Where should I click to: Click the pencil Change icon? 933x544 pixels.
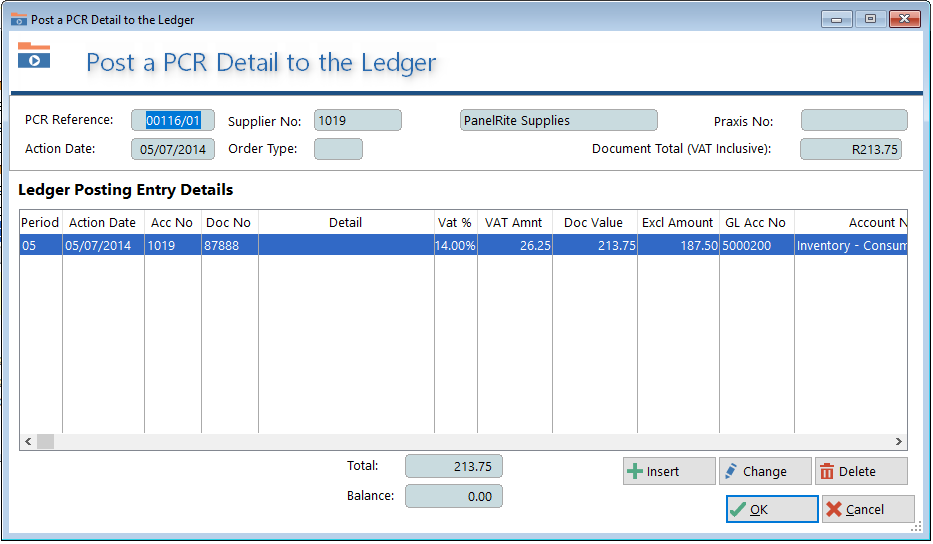click(731, 471)
